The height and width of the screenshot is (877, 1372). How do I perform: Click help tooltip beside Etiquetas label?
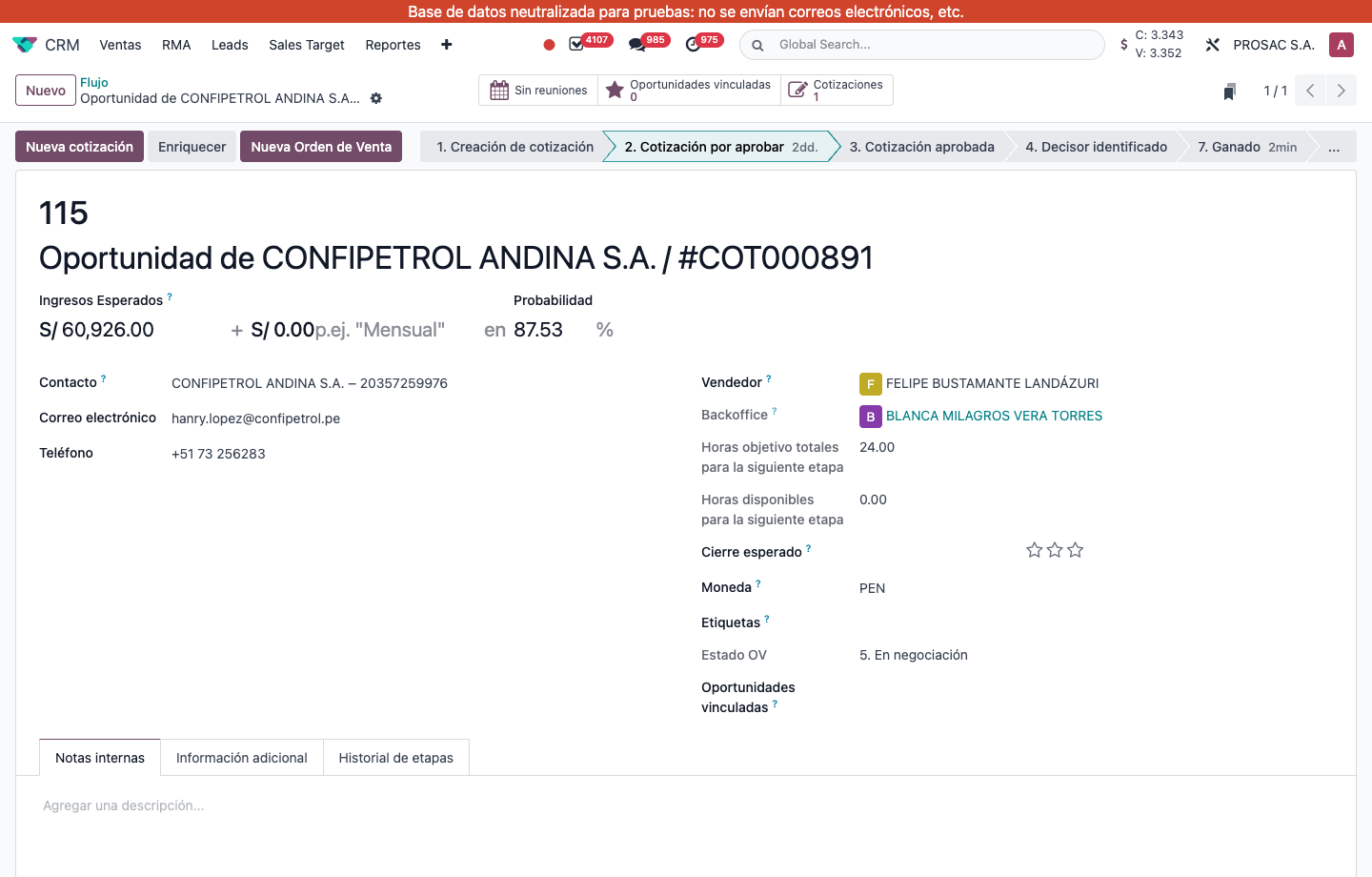coord(767,619)
